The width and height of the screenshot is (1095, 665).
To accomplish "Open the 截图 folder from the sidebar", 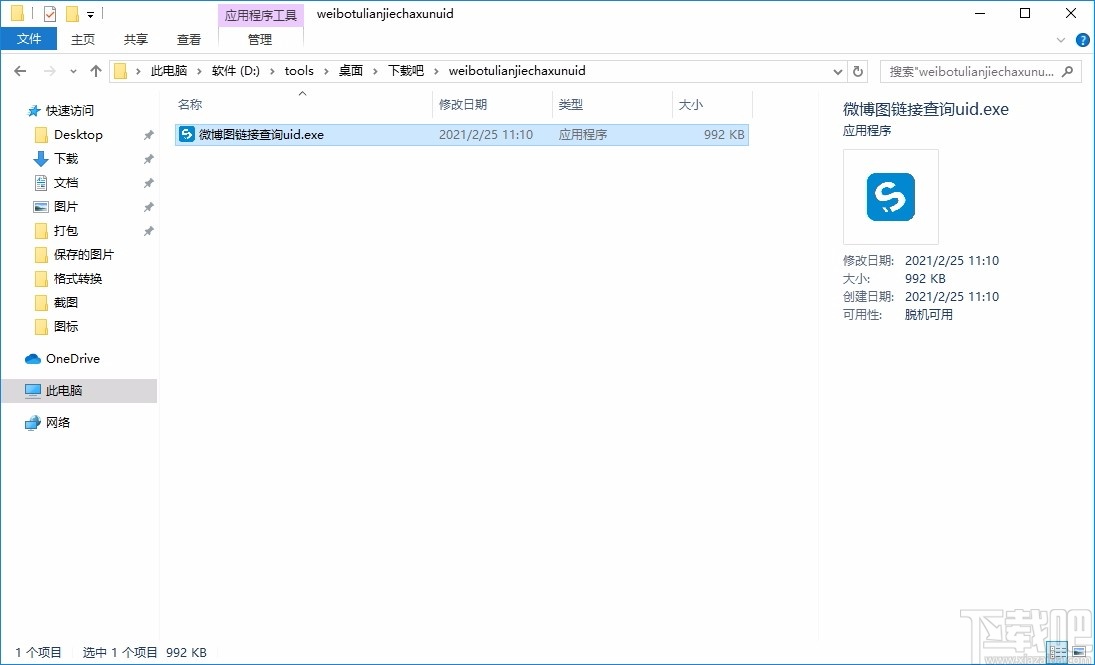I will (66, 302).
